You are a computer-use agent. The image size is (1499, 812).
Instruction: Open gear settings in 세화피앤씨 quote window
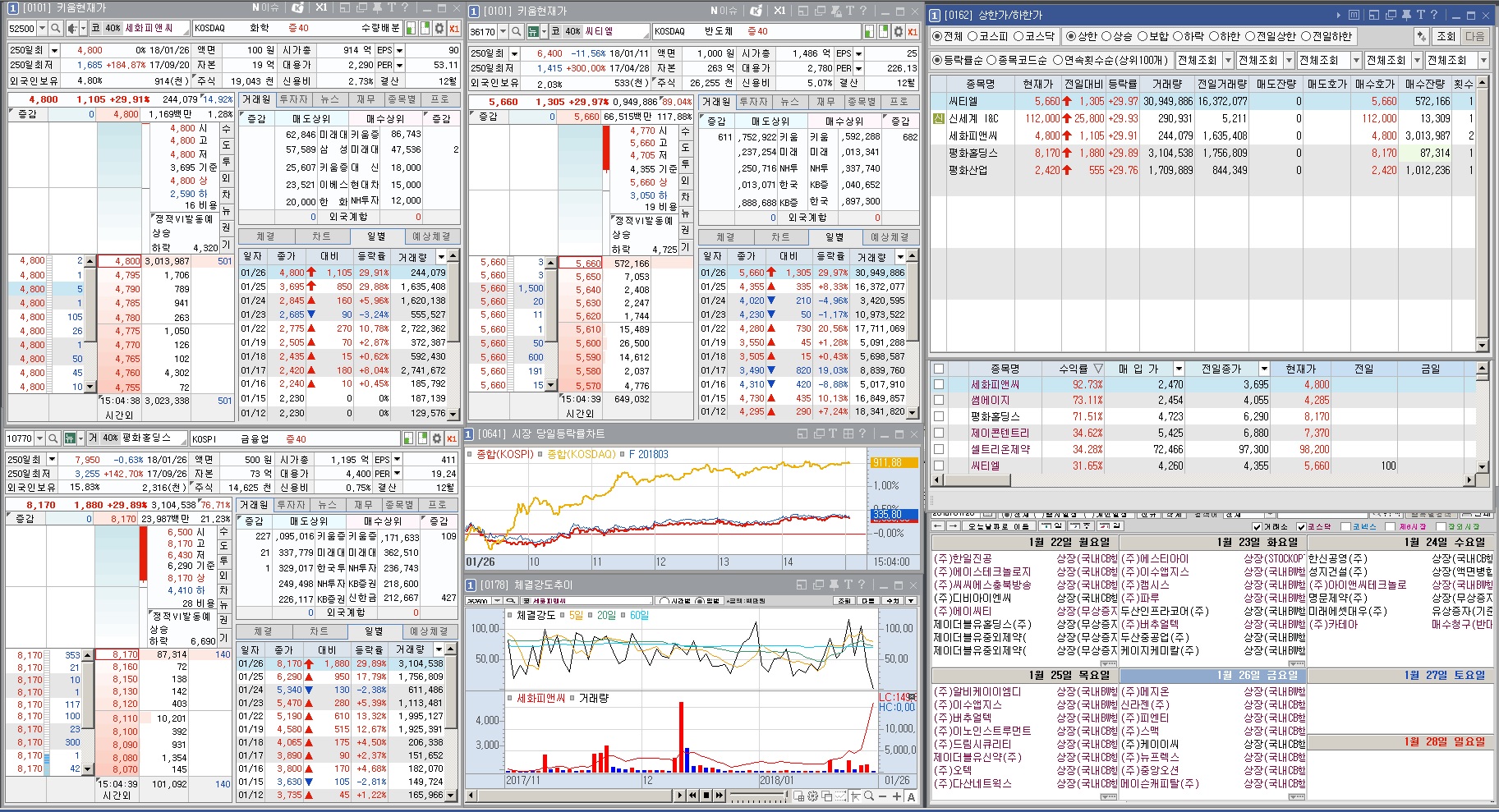[x=439, y=28]
